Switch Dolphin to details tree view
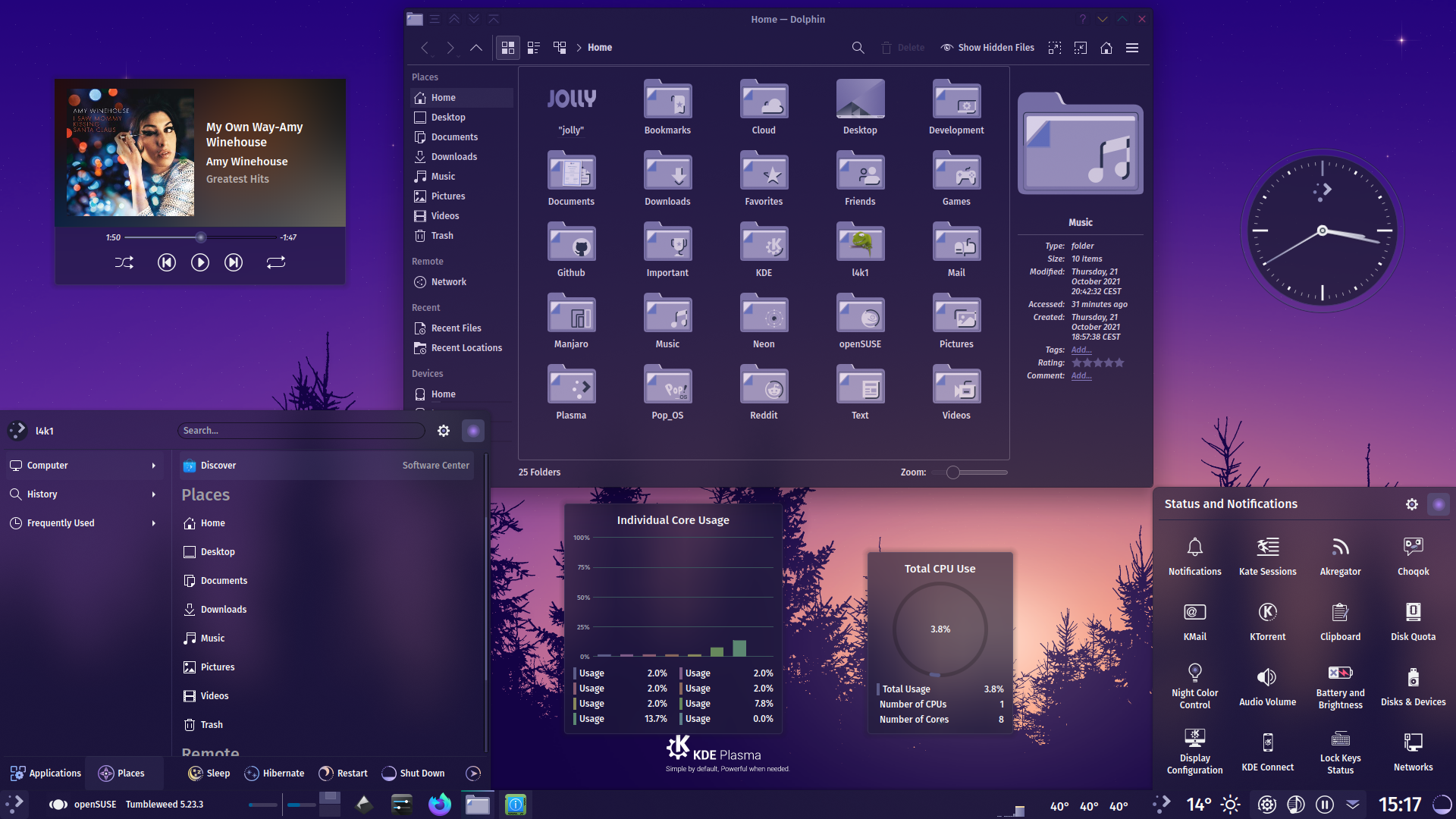The height and width of the screenshot is (819, 1456). click(x=560, y=48)
